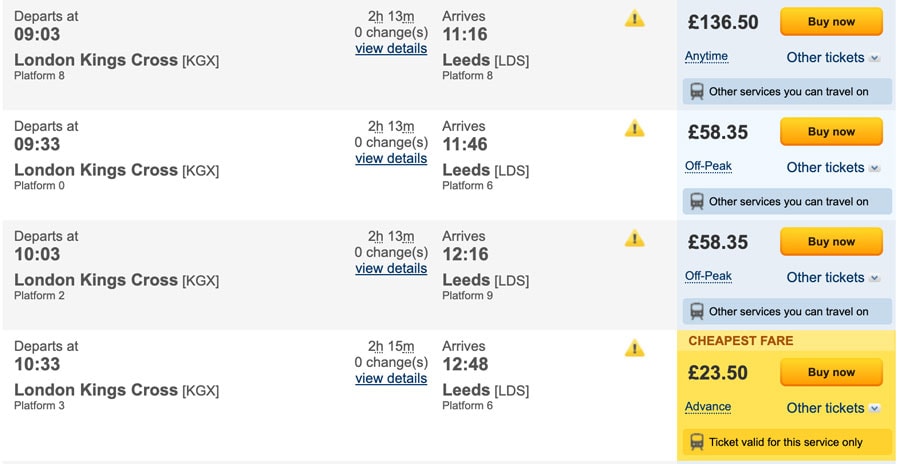Open Off-Peak info for 10:03 train

tap(708, 276)
